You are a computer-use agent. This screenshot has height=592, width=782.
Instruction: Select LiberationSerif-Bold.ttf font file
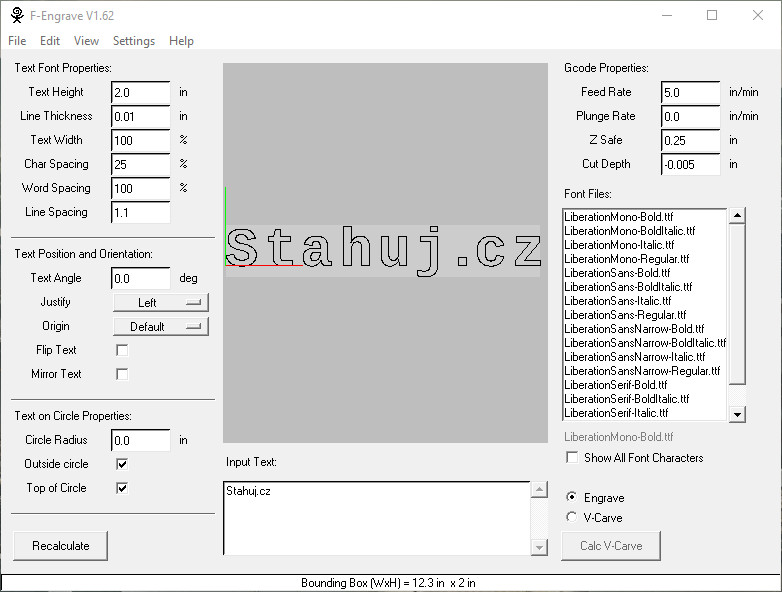(644, 385)
